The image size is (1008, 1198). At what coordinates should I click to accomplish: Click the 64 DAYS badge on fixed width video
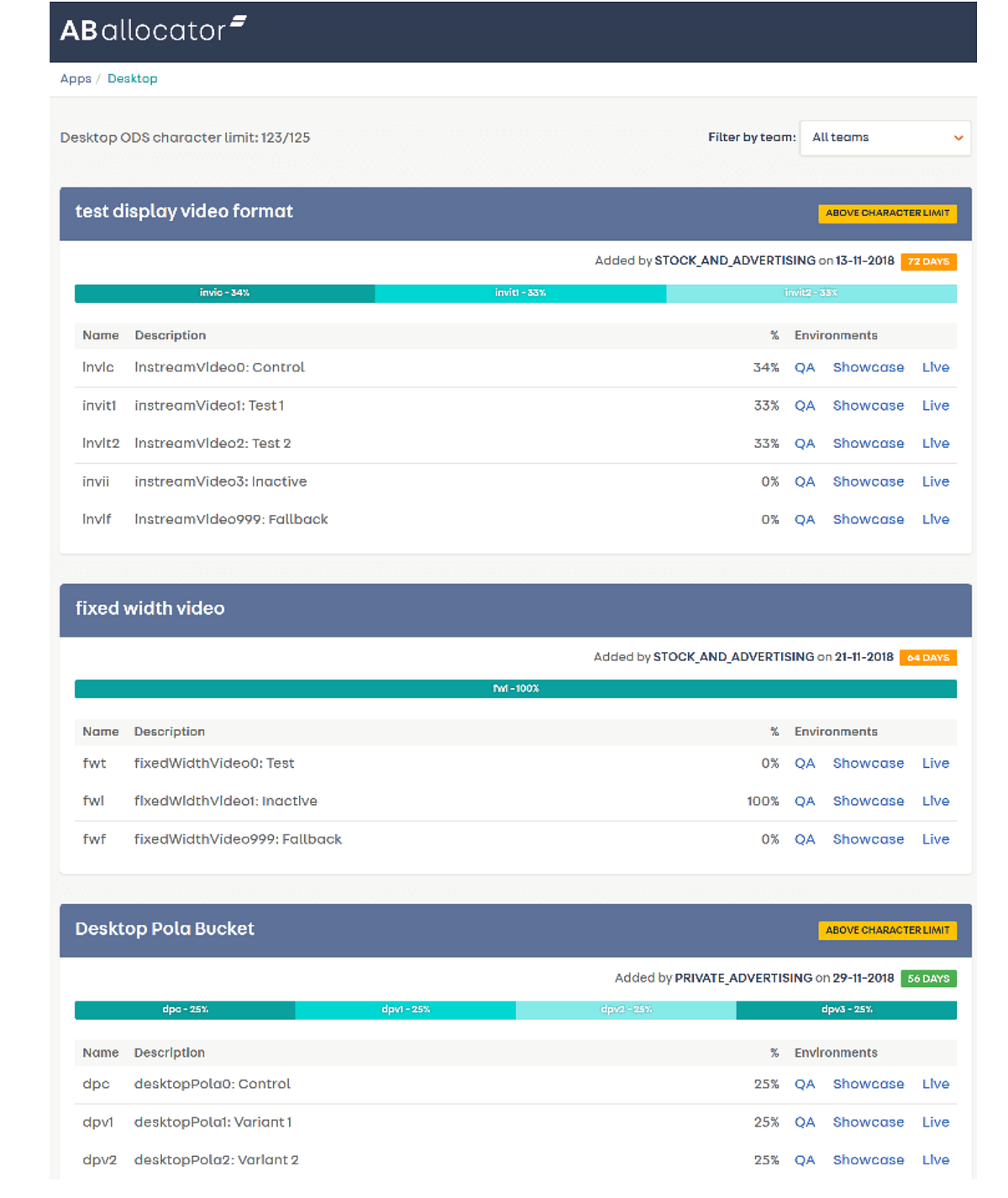click(928, 657)
